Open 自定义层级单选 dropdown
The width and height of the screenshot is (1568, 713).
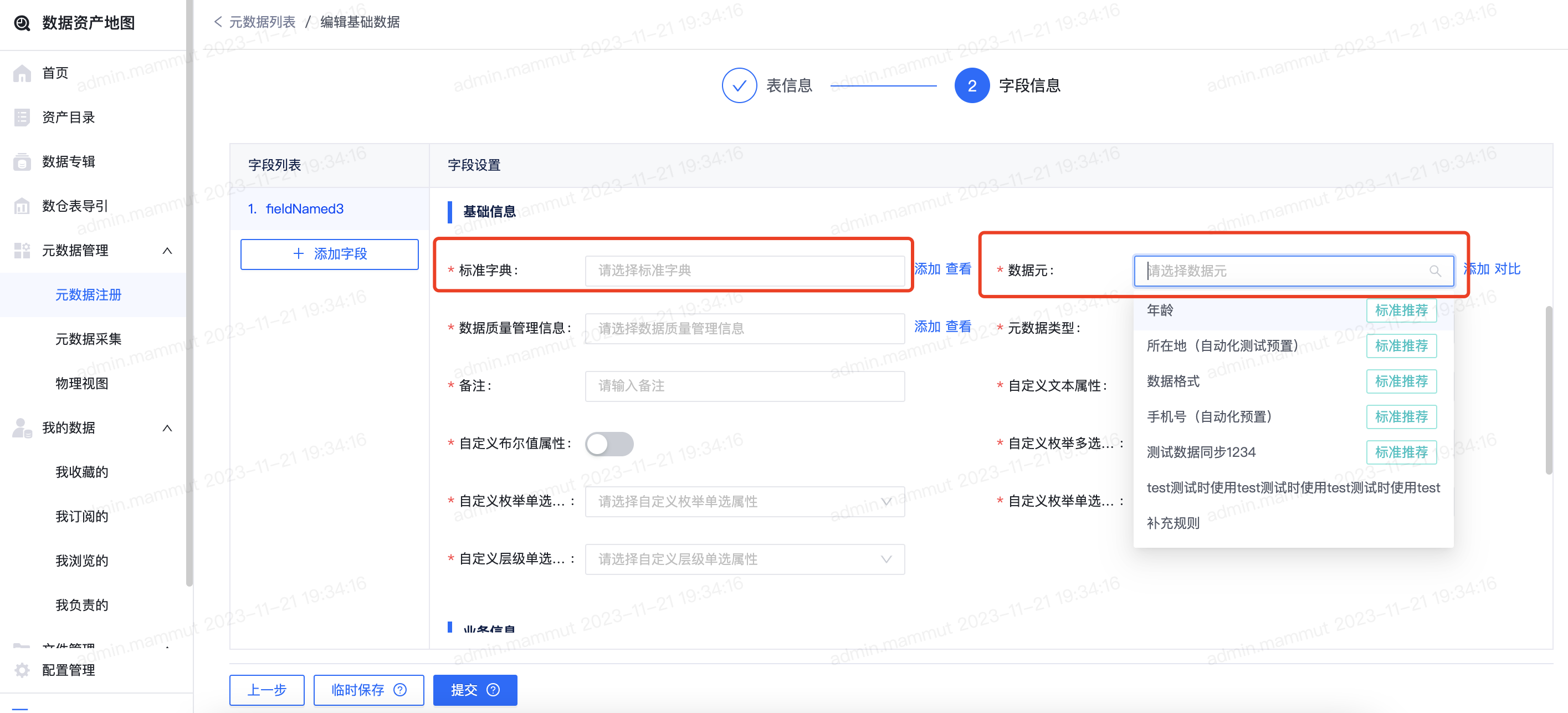click(x=745, y=559)
